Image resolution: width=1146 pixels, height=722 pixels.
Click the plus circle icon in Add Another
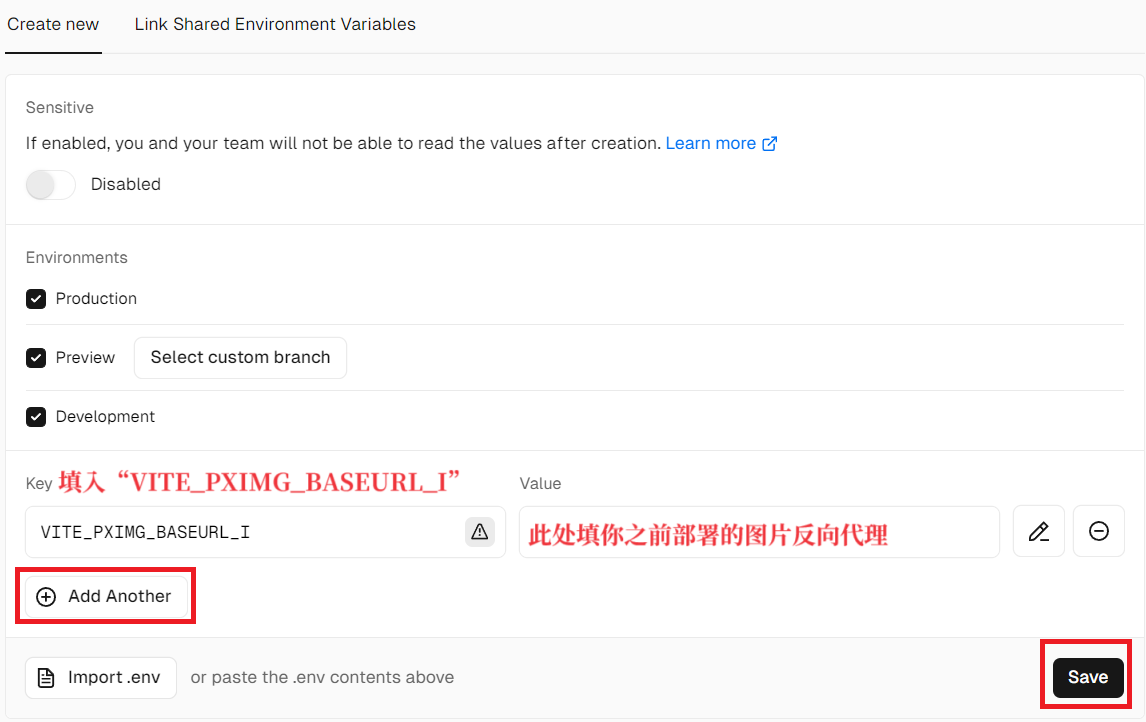46,596
